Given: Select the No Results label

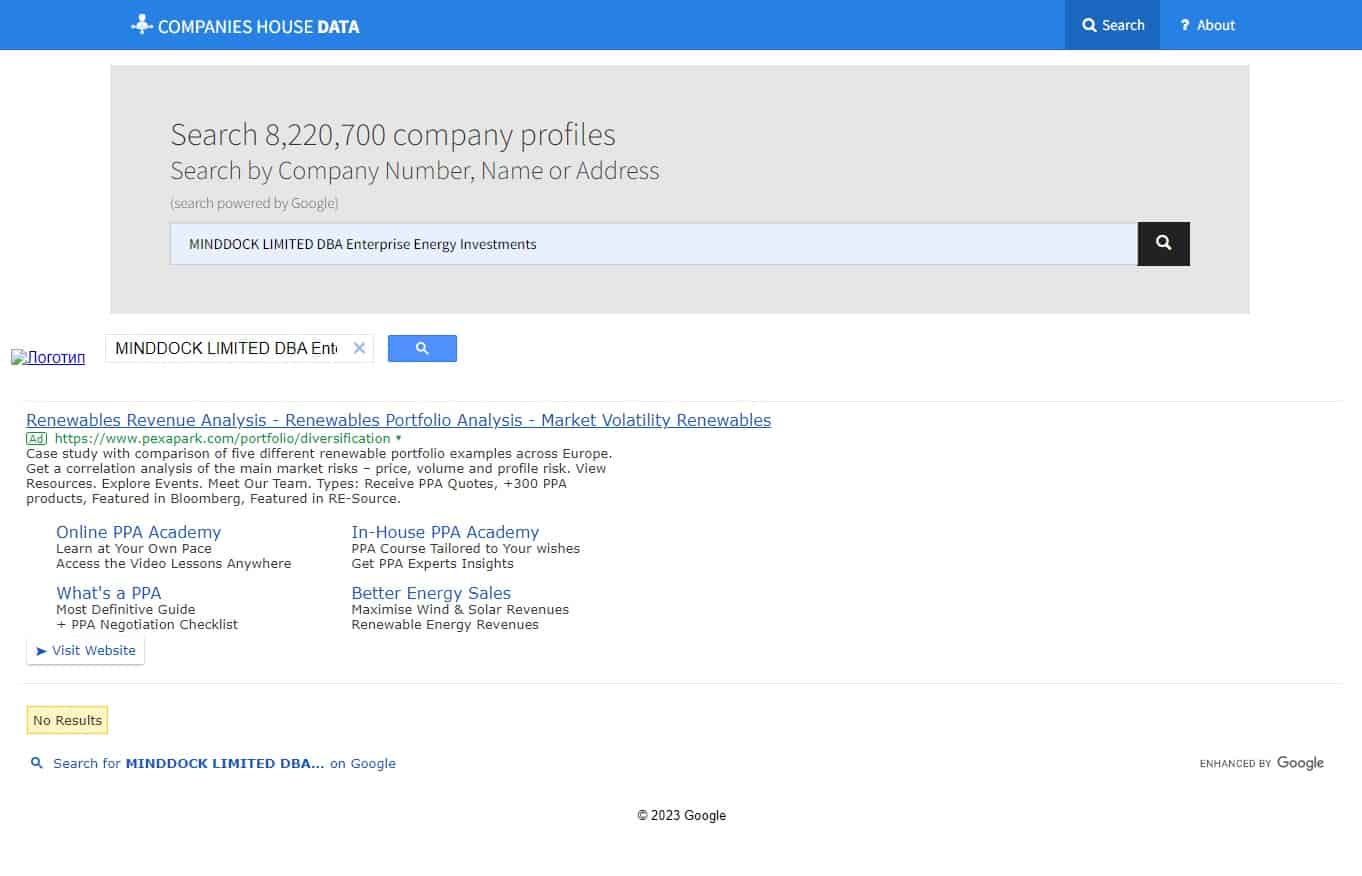Looking at the screenshot, I should (67, 720).
